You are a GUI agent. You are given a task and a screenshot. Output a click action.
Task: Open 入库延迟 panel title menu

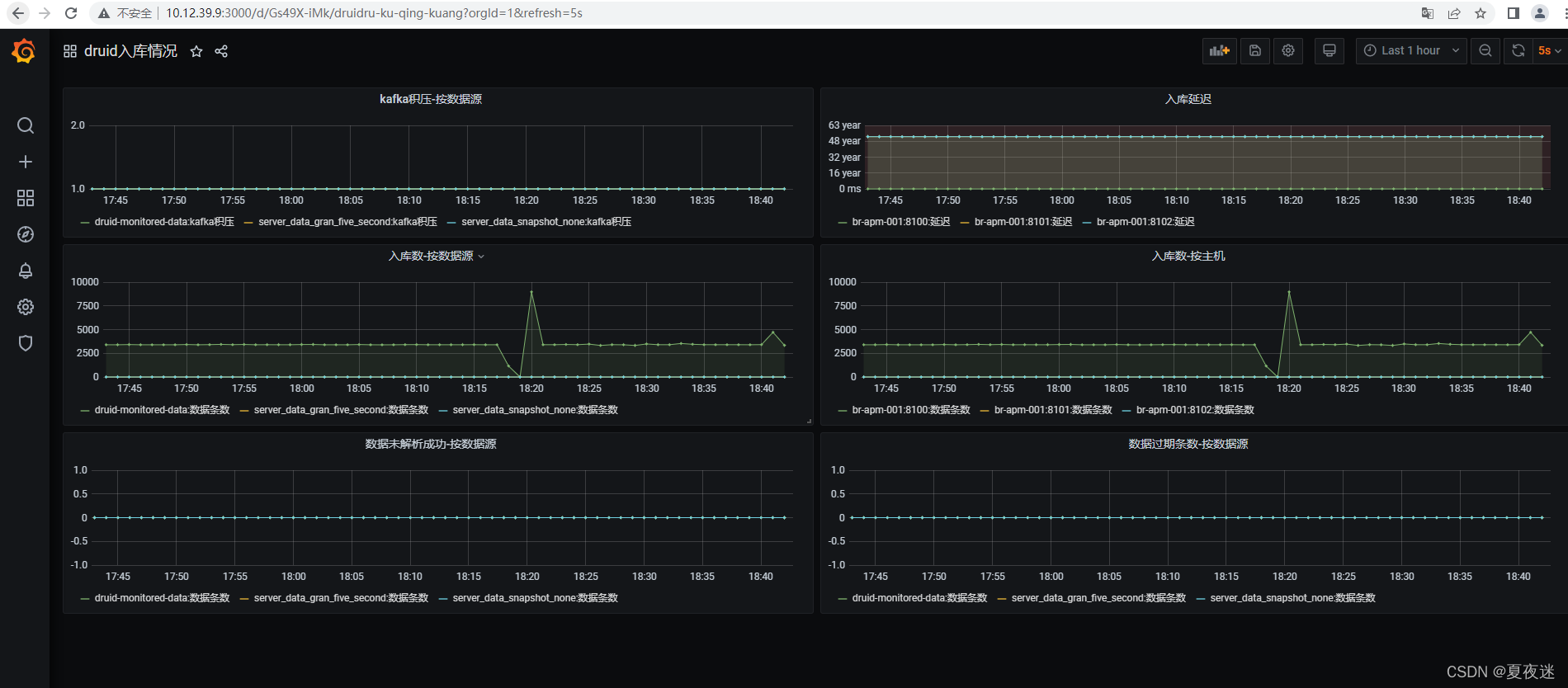(1188, 99)
